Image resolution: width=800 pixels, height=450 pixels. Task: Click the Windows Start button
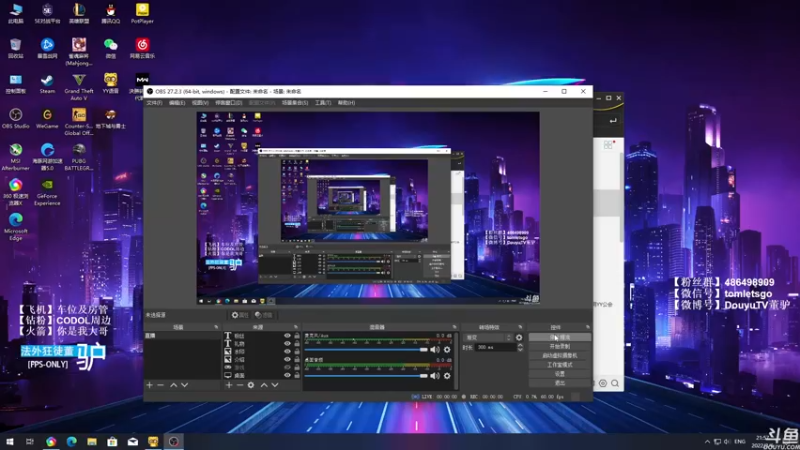[10, 441]
